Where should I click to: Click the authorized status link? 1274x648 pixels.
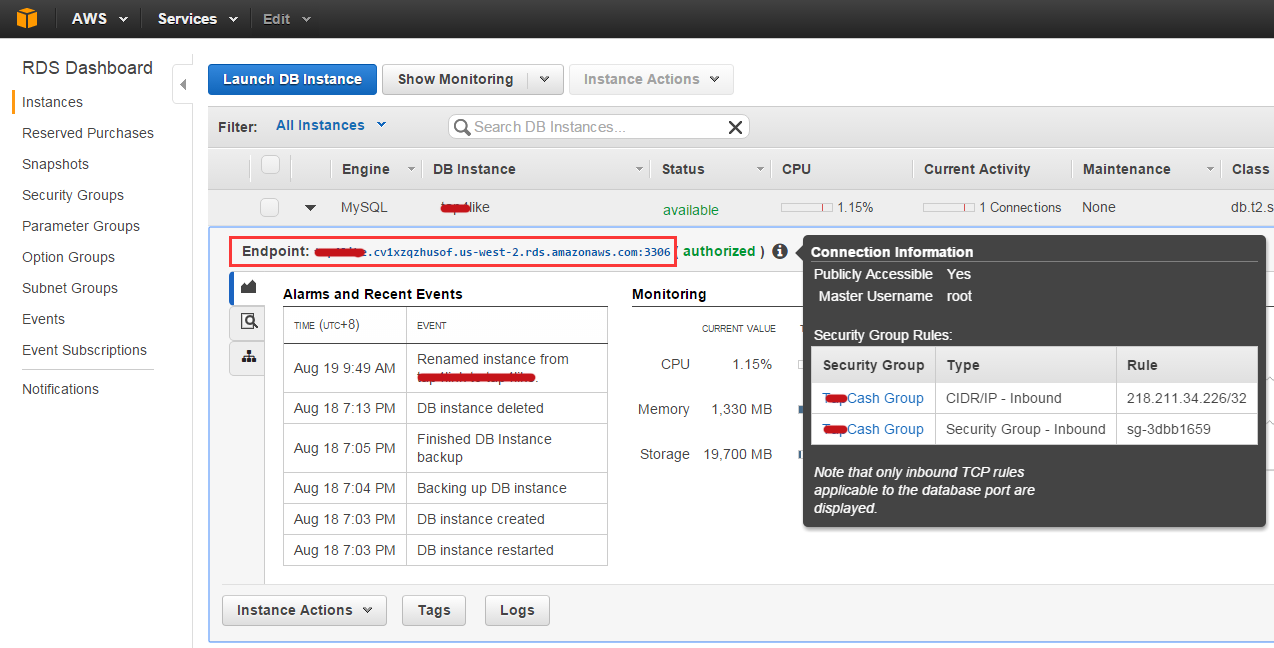(x=719, y=251)
